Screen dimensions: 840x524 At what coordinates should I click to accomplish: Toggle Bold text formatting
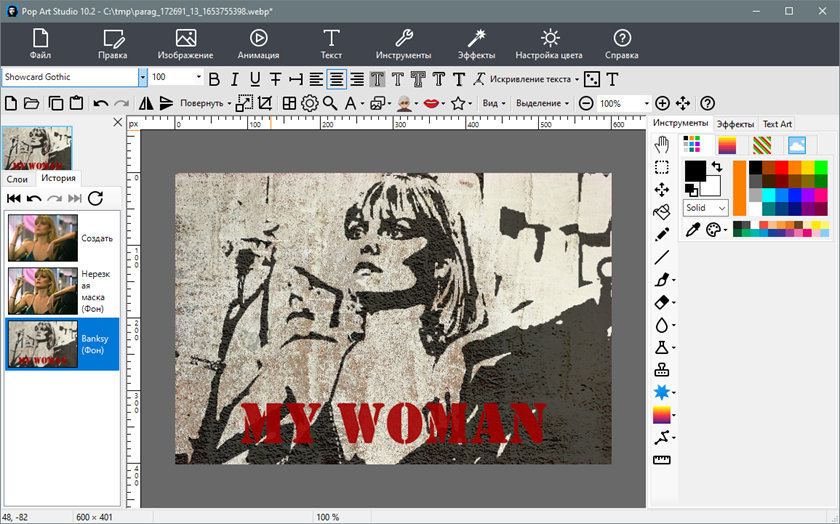[214, 79]
